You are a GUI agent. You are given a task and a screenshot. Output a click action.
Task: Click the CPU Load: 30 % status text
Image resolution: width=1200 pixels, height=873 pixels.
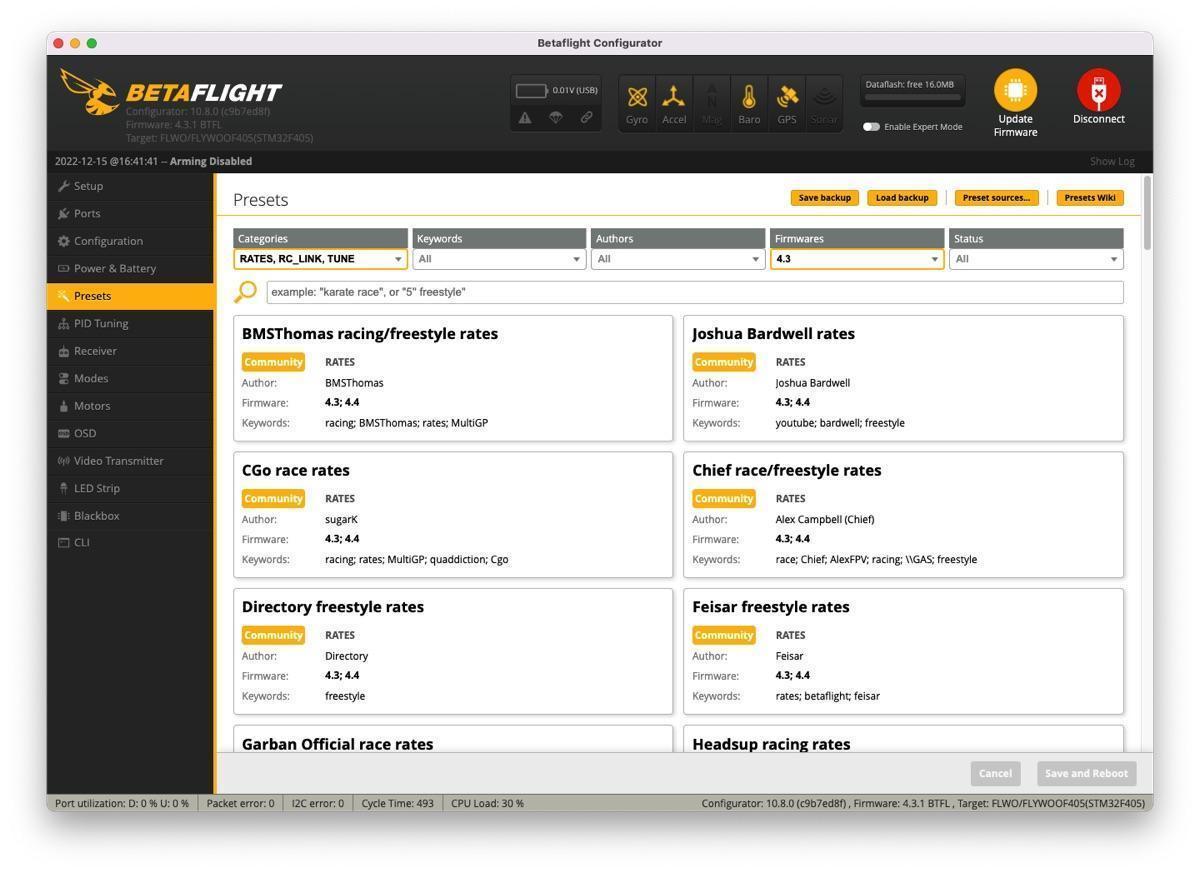coord(487,803)
